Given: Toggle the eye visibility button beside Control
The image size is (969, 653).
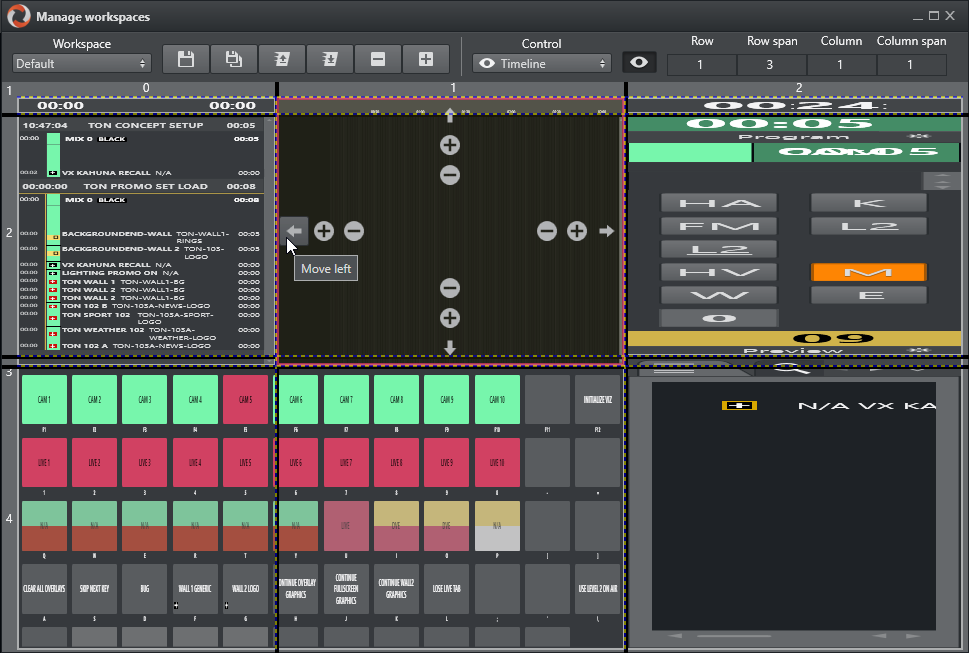Looking at the screenshot, I should click(x=639, y=62).
